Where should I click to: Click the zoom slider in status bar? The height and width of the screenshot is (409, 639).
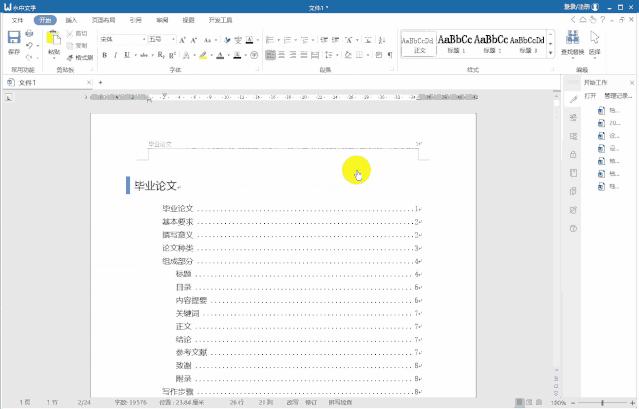click(x=602, y=402)
